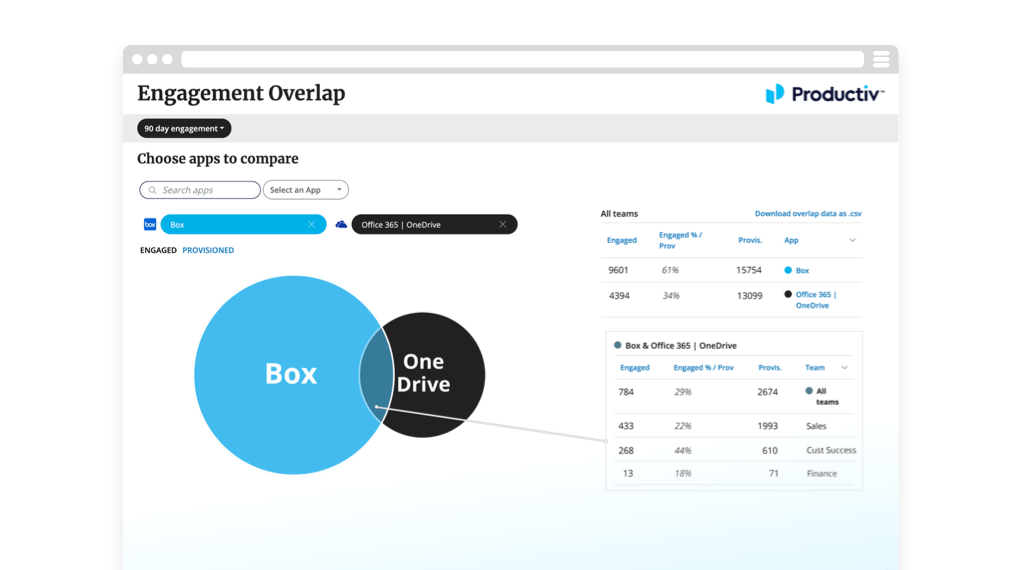Sort by App column header
The height and width of the screenshot is (570, 1020).
[x=791, y=240]
